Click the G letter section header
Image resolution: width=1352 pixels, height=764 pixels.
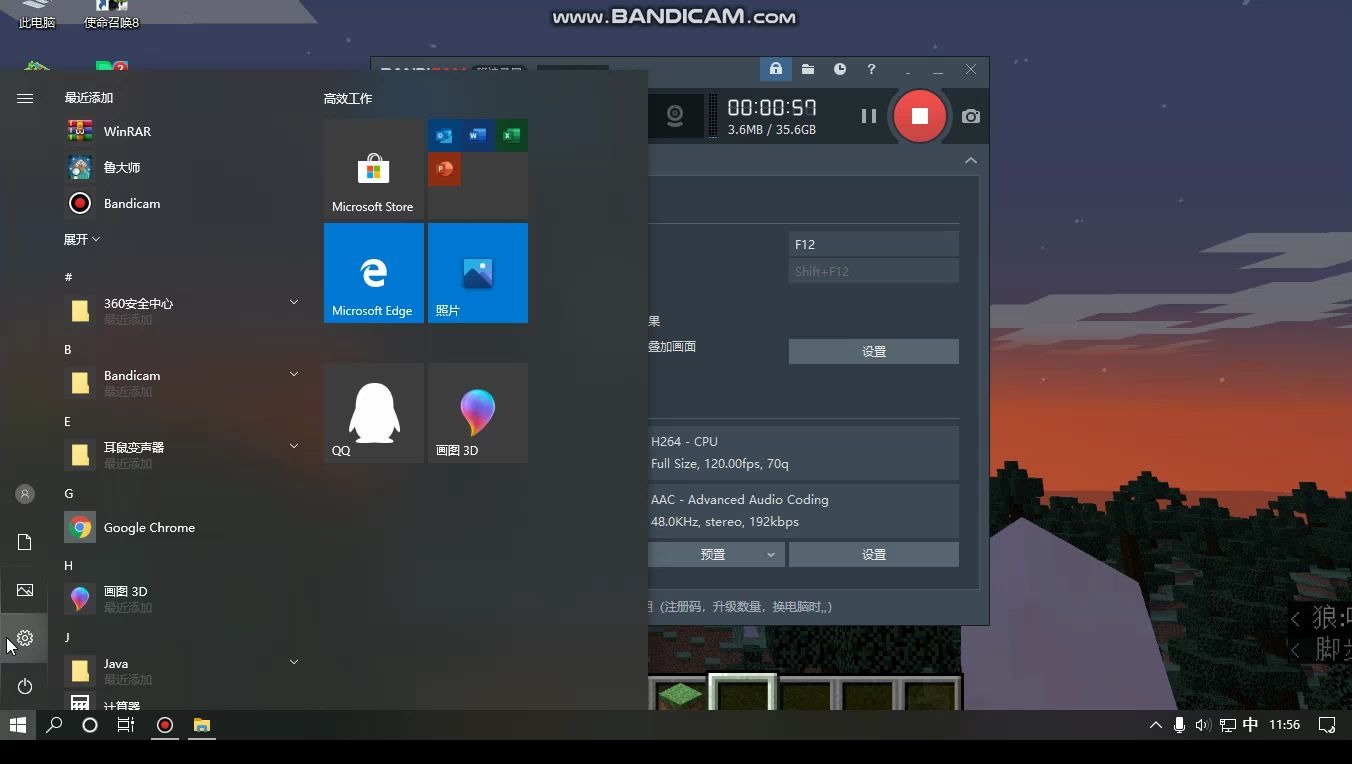coord(68,493)
